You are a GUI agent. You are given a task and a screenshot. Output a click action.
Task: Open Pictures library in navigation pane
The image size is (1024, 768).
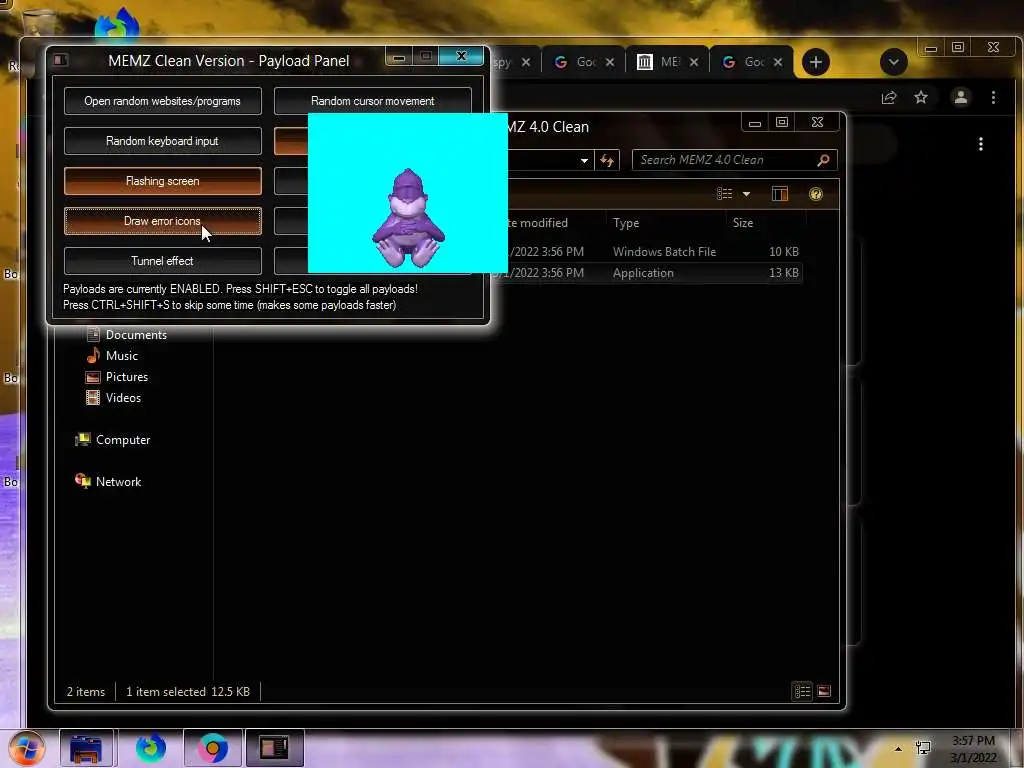pos(126,377)
